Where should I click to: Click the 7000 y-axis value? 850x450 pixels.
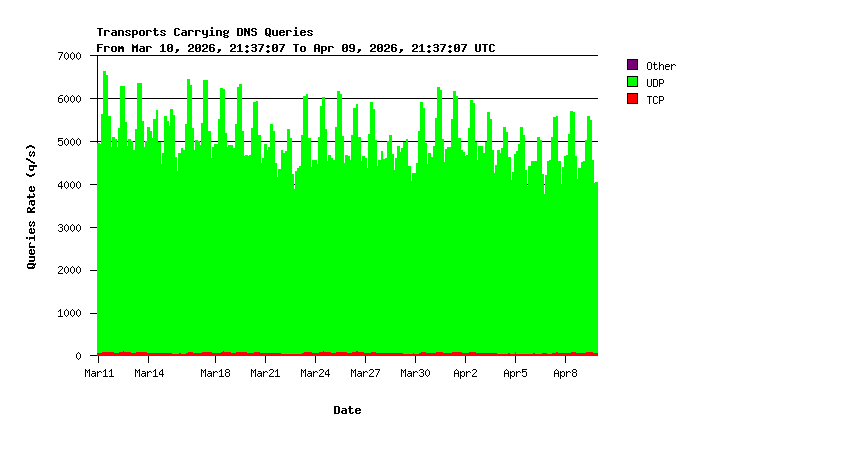69,56
